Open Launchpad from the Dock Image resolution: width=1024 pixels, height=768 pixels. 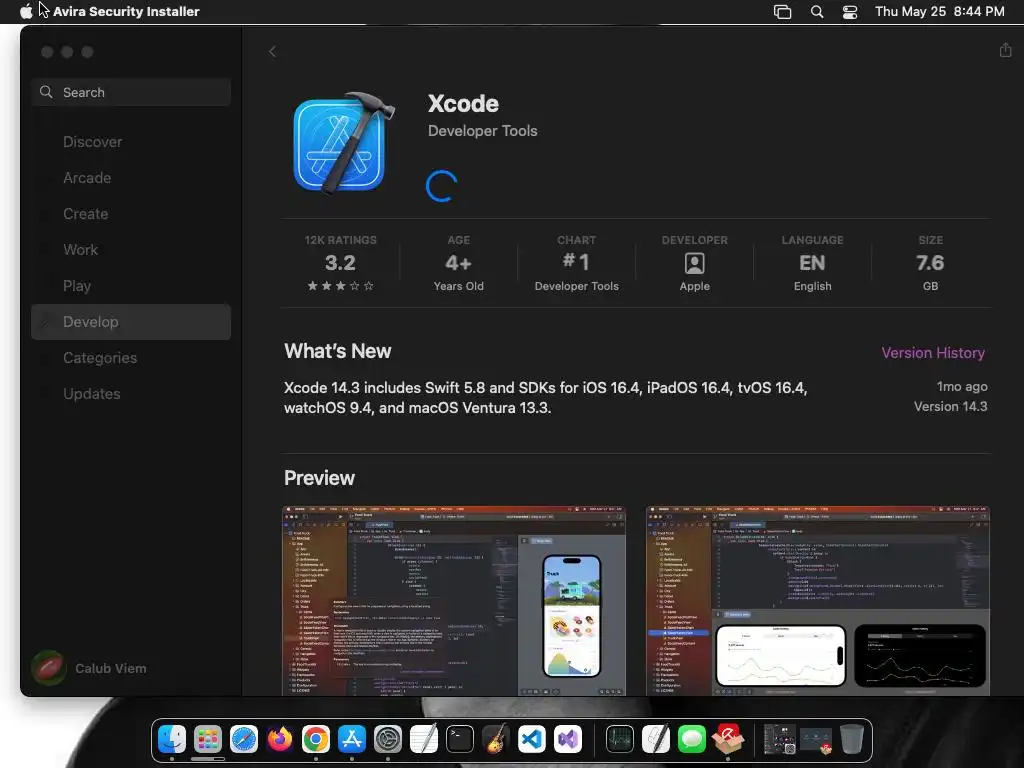click(208, 739)
